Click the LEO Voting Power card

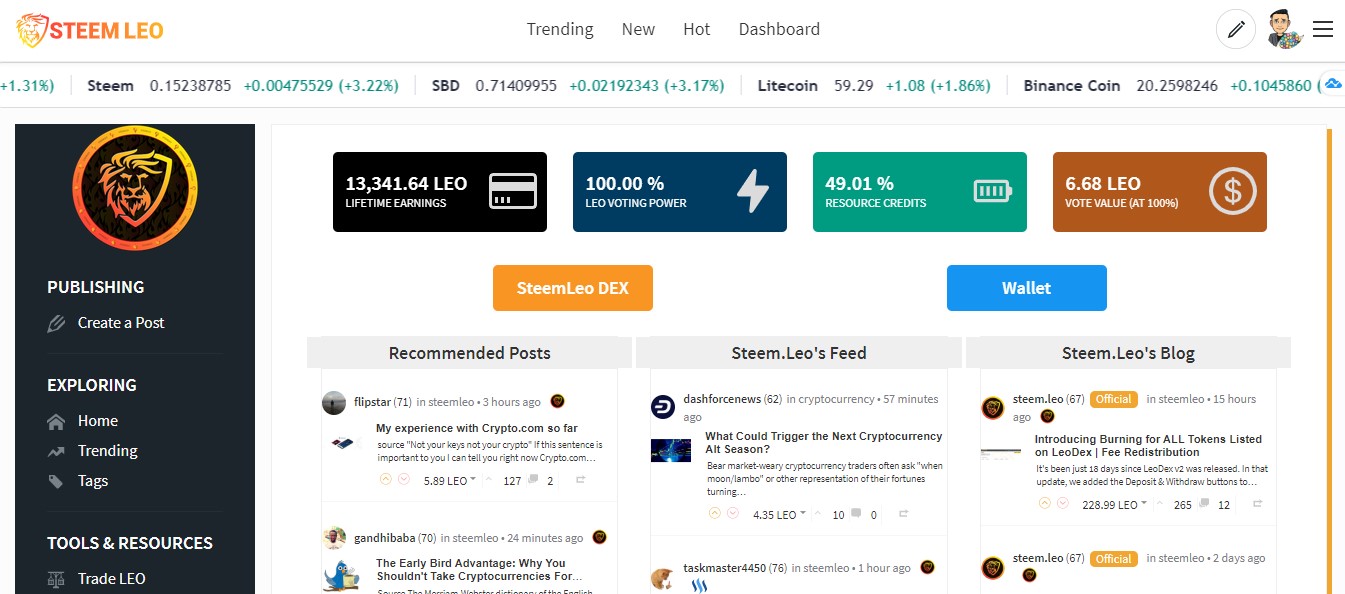tap(680, 192)
